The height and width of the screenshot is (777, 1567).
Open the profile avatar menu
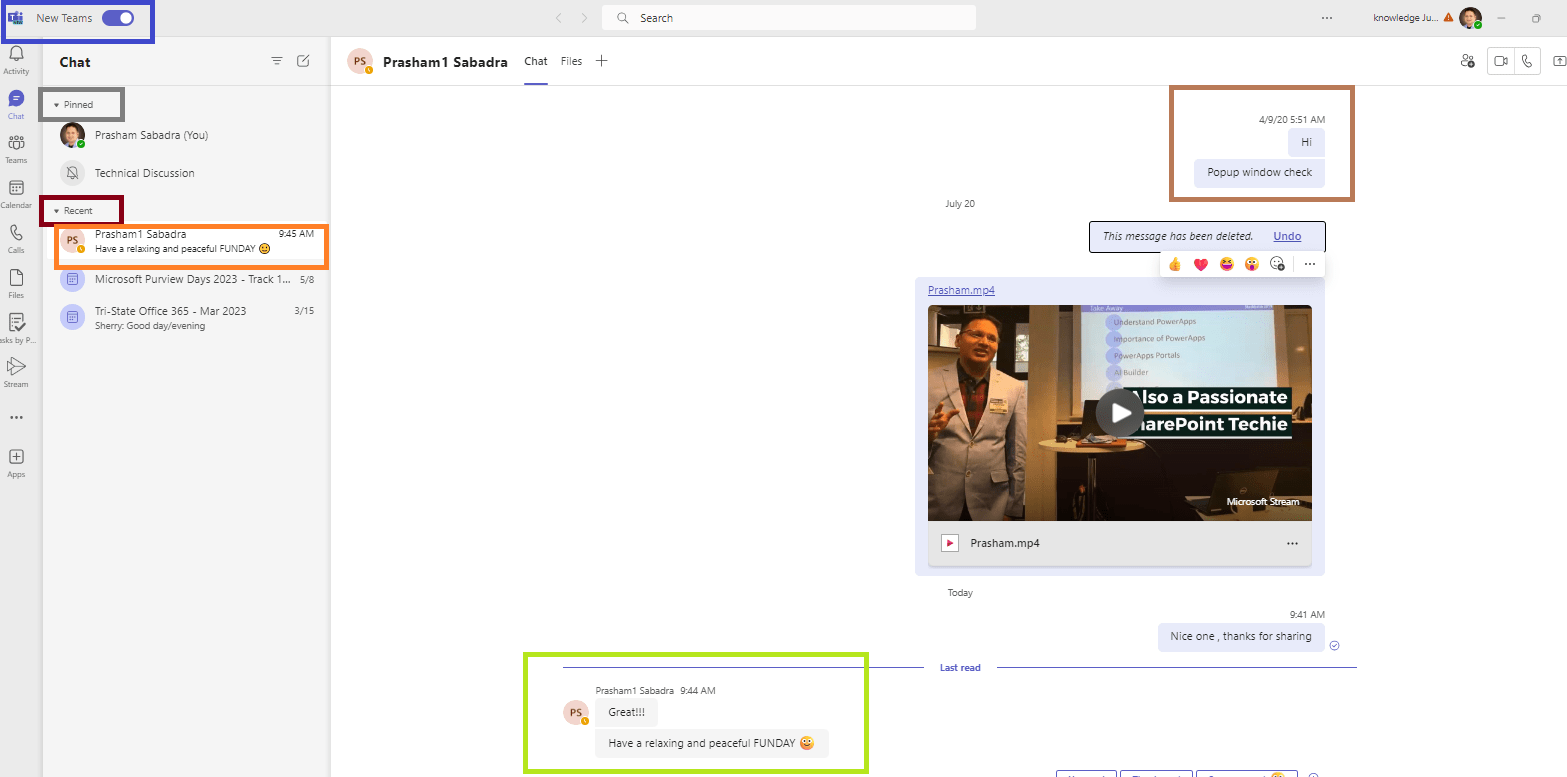[1469, 18]
